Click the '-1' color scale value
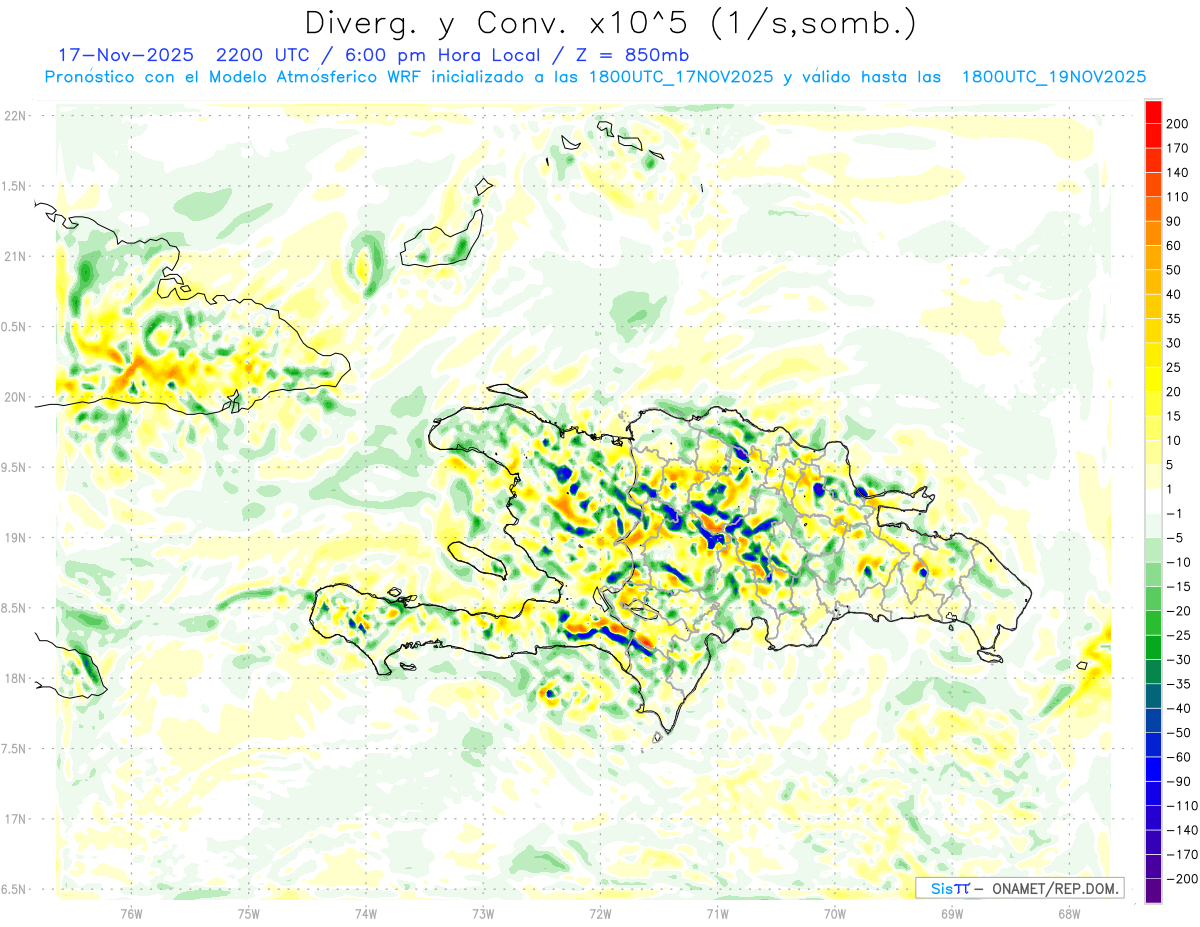The height and width of the screenshot is (927, 1200). pyautogui.click(x=1174, y=514)
